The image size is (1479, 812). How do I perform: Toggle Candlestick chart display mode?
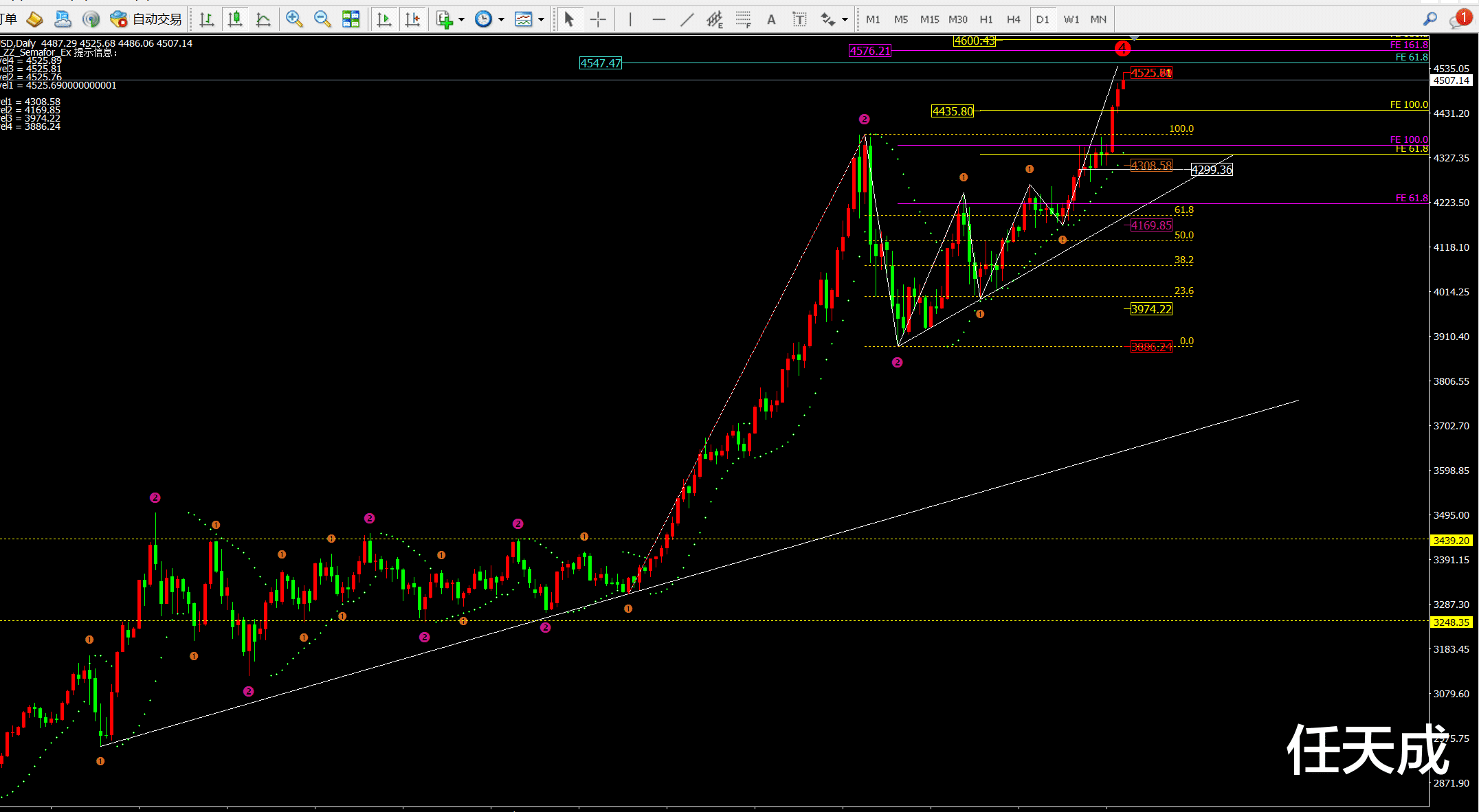[x=235, y=19]
